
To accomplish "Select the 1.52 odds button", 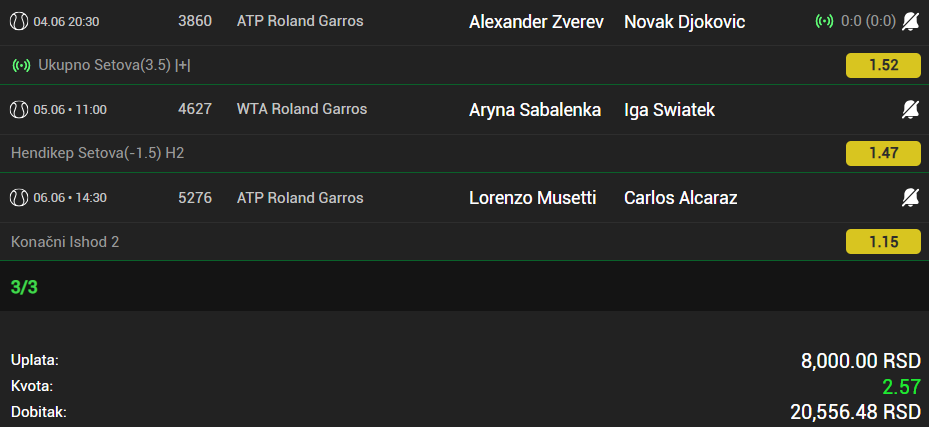I will click(x=883, y=65).
